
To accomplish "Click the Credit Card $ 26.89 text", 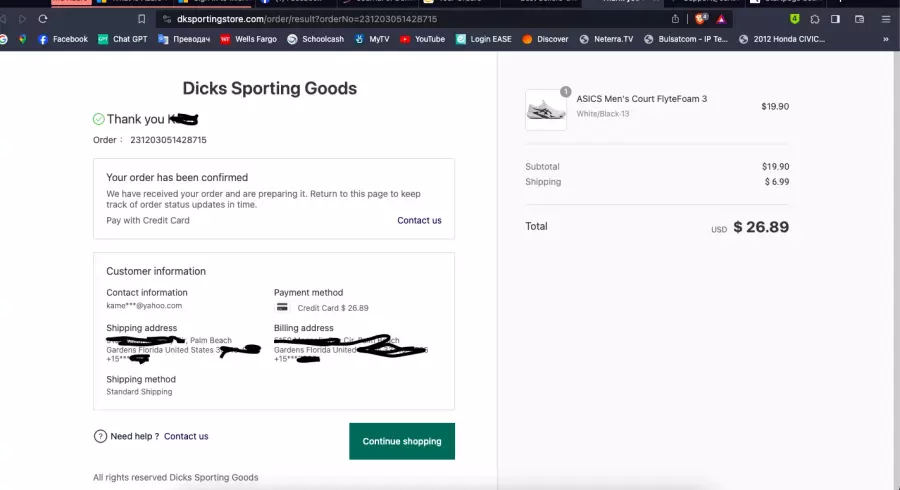I will (x=333, y=308).
